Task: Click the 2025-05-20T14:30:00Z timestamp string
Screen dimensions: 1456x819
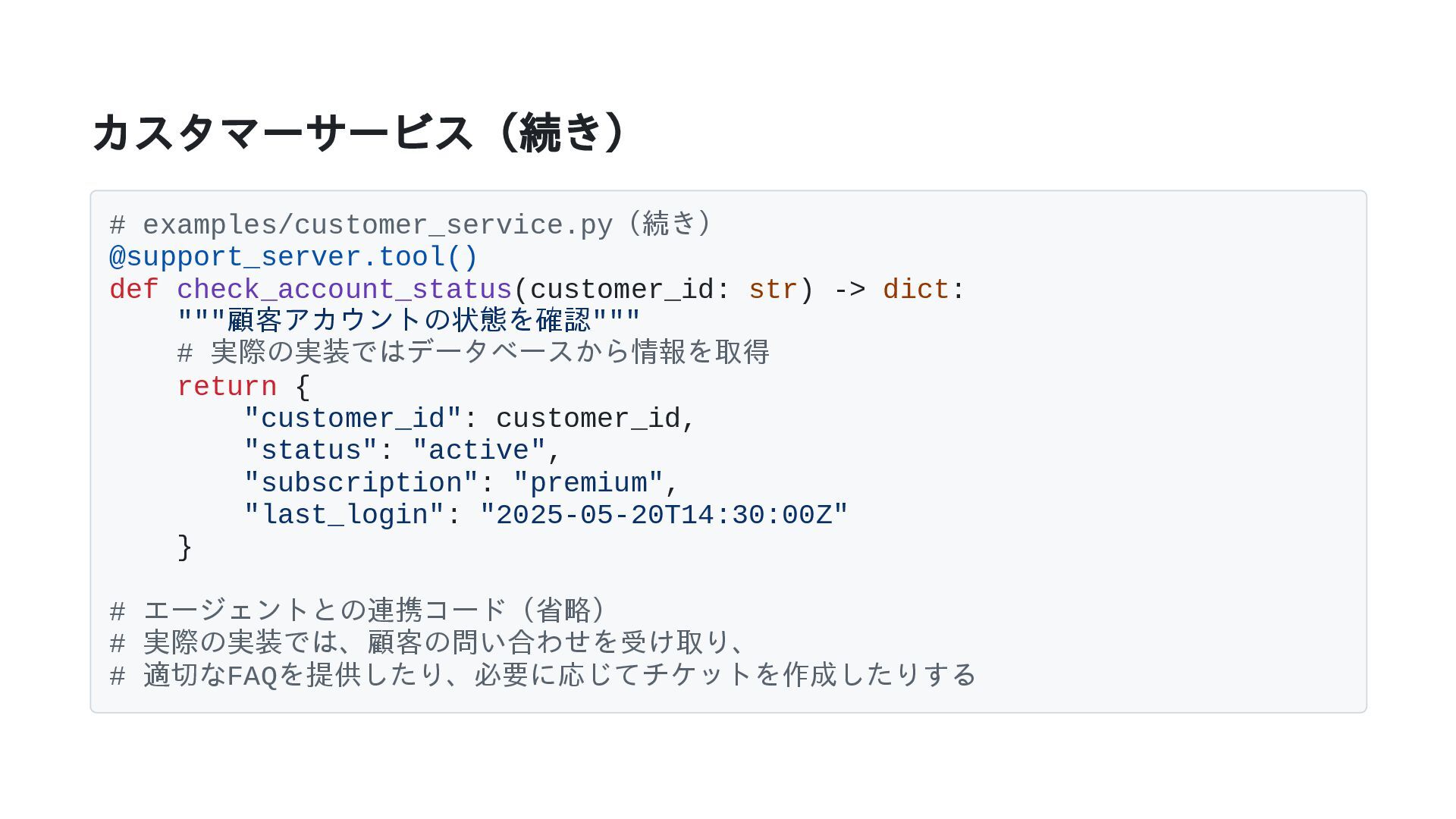Action: (664, 515)
